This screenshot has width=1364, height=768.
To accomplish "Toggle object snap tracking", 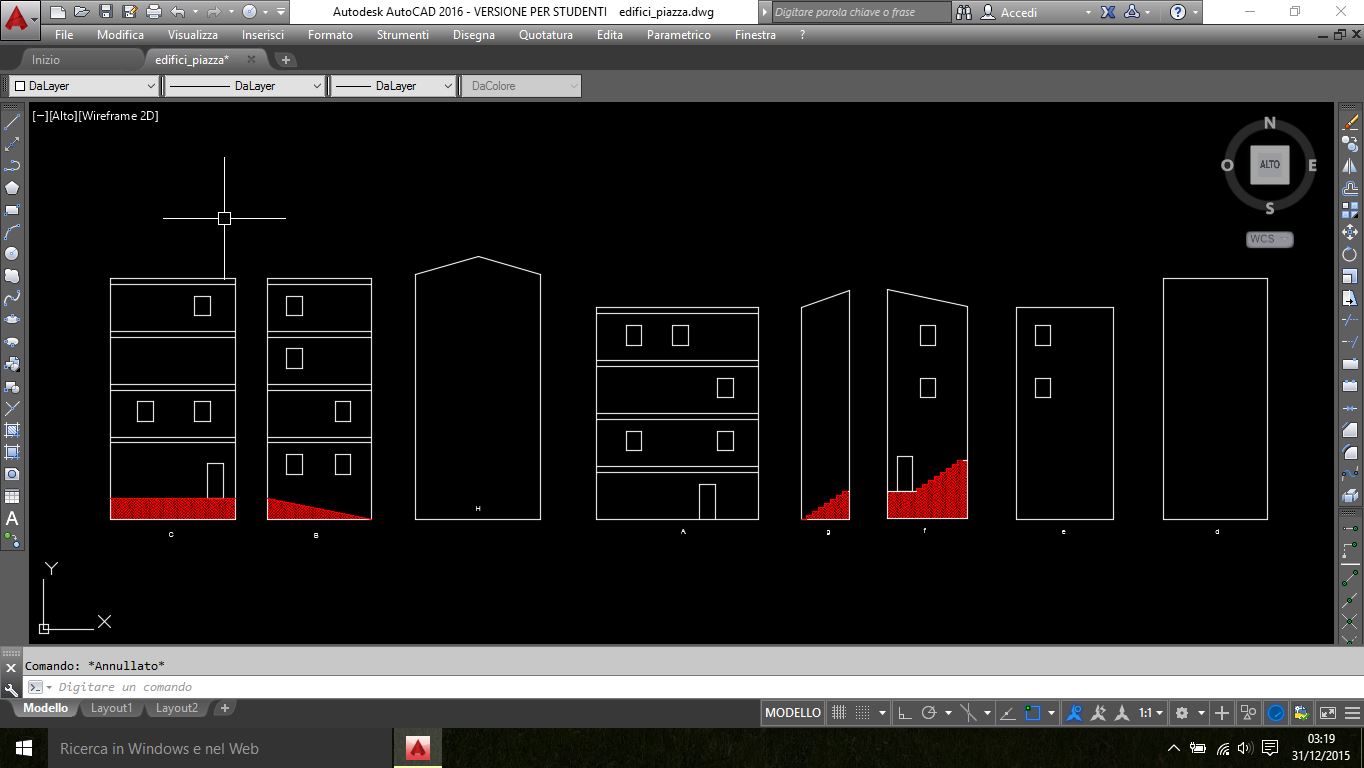I will (x=1008, y=713).
